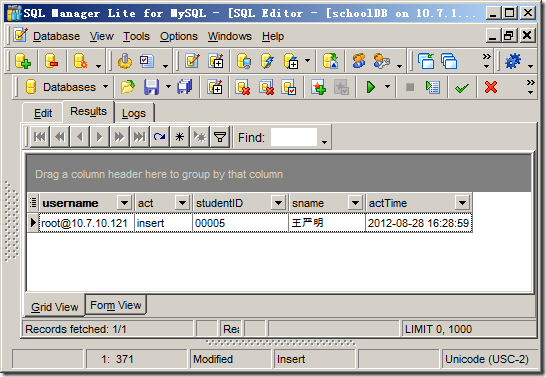Open the dropdown arrow beside save icon
Screen dimensions: 546x377
(168, 86)
